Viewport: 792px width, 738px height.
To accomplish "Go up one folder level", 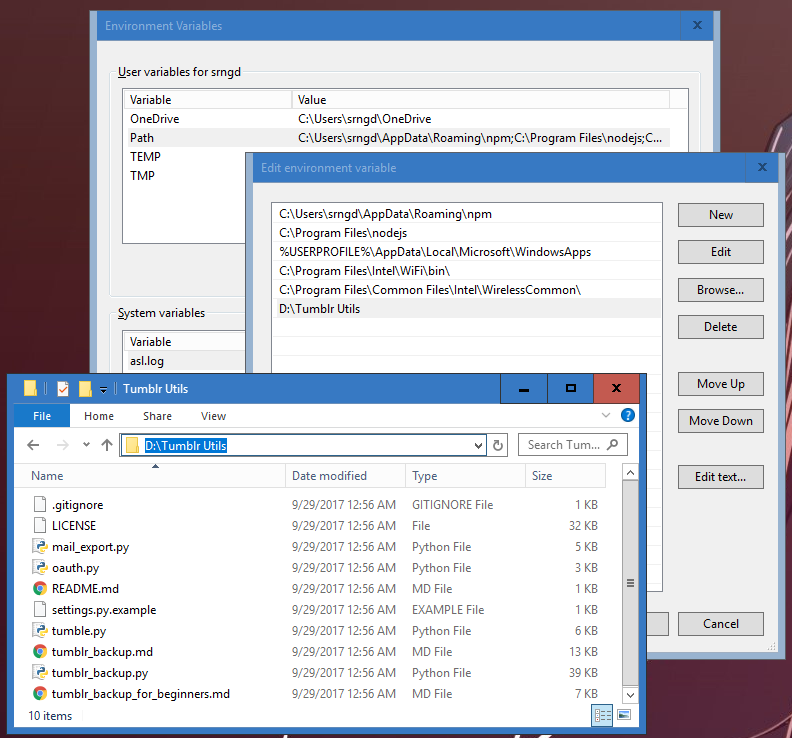I will tap(107, 445).
